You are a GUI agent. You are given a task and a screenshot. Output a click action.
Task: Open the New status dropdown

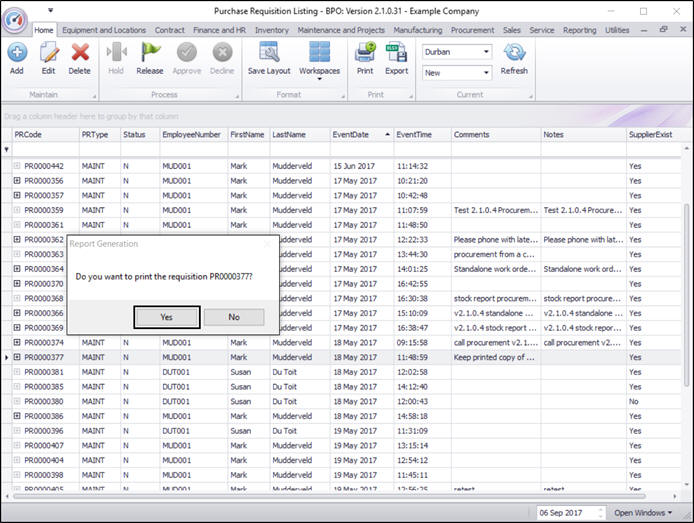[486, 73]
